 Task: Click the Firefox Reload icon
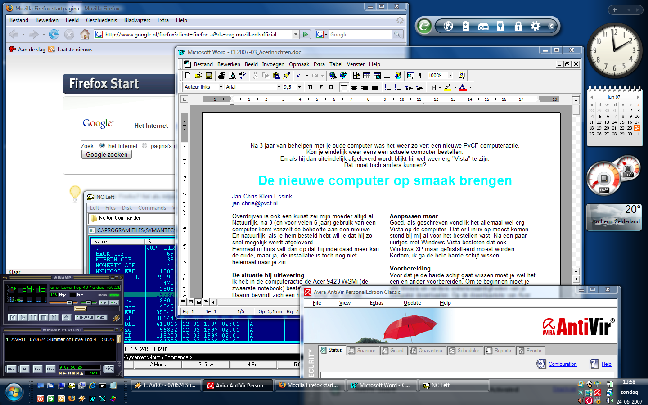[x=54, y=34]
